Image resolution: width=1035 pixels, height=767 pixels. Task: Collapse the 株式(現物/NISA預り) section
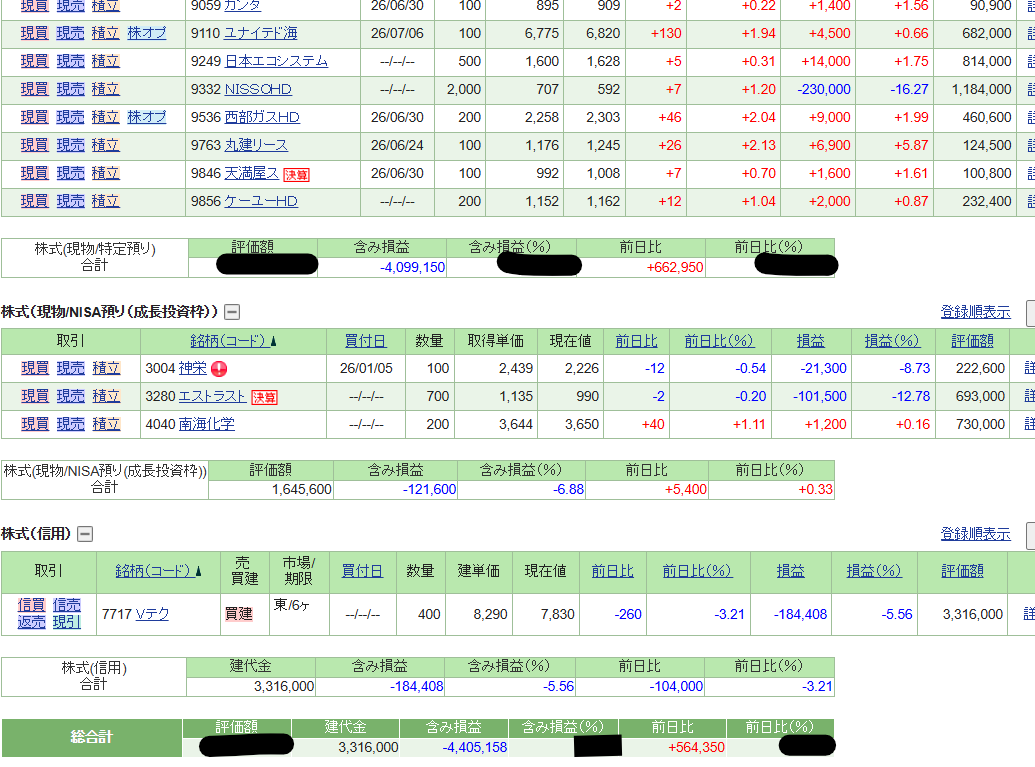coord(232,312)
